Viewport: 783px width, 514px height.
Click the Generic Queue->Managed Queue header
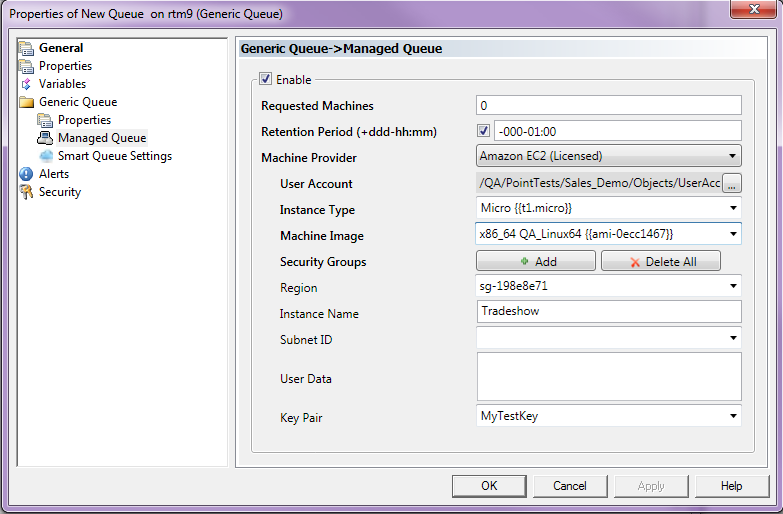341,48
